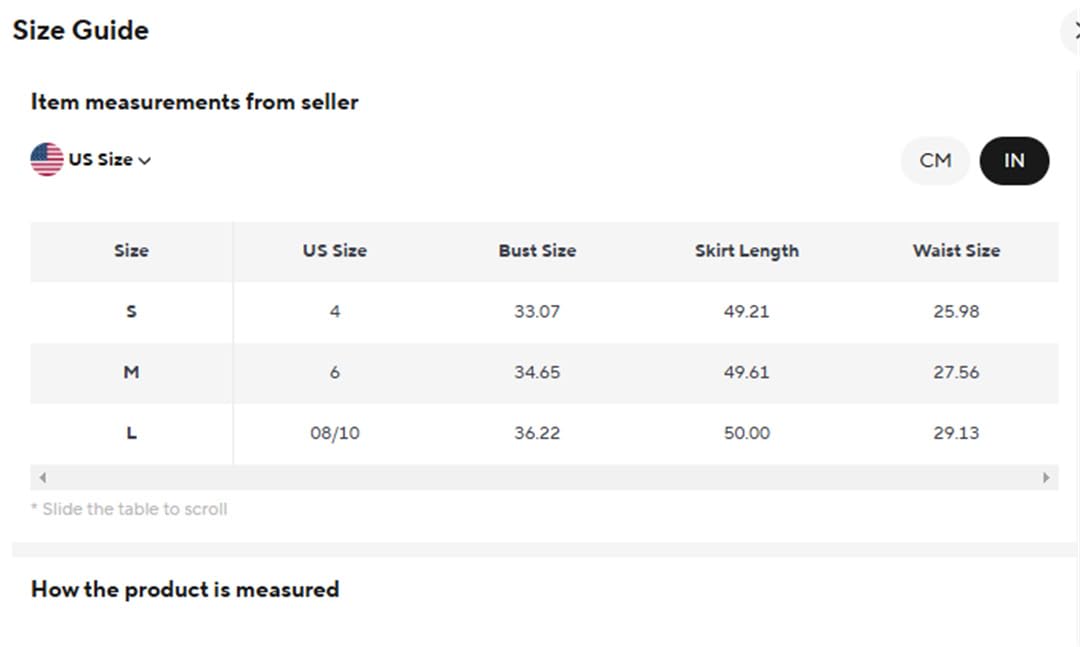Click the US Size label text

coord(101,160)
